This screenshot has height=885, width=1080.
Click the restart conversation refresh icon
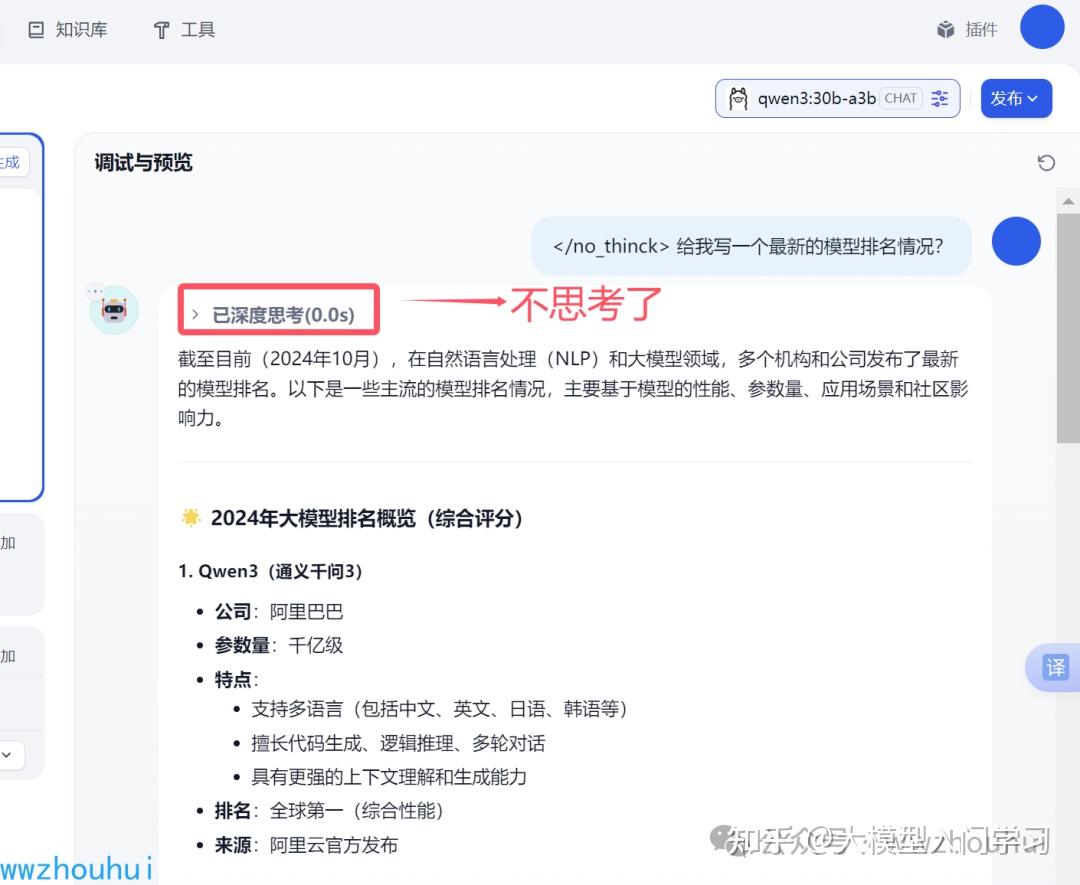pos(1046,163)
